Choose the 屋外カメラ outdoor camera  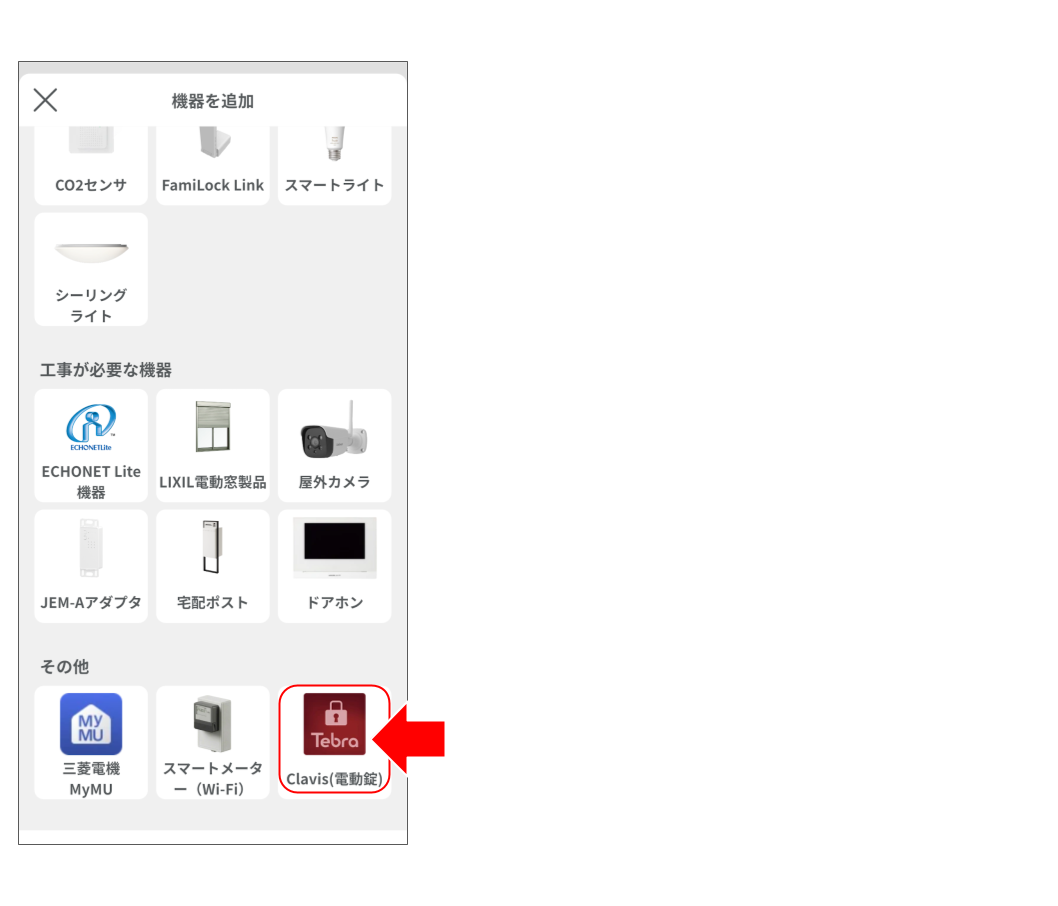coord(335,445)
